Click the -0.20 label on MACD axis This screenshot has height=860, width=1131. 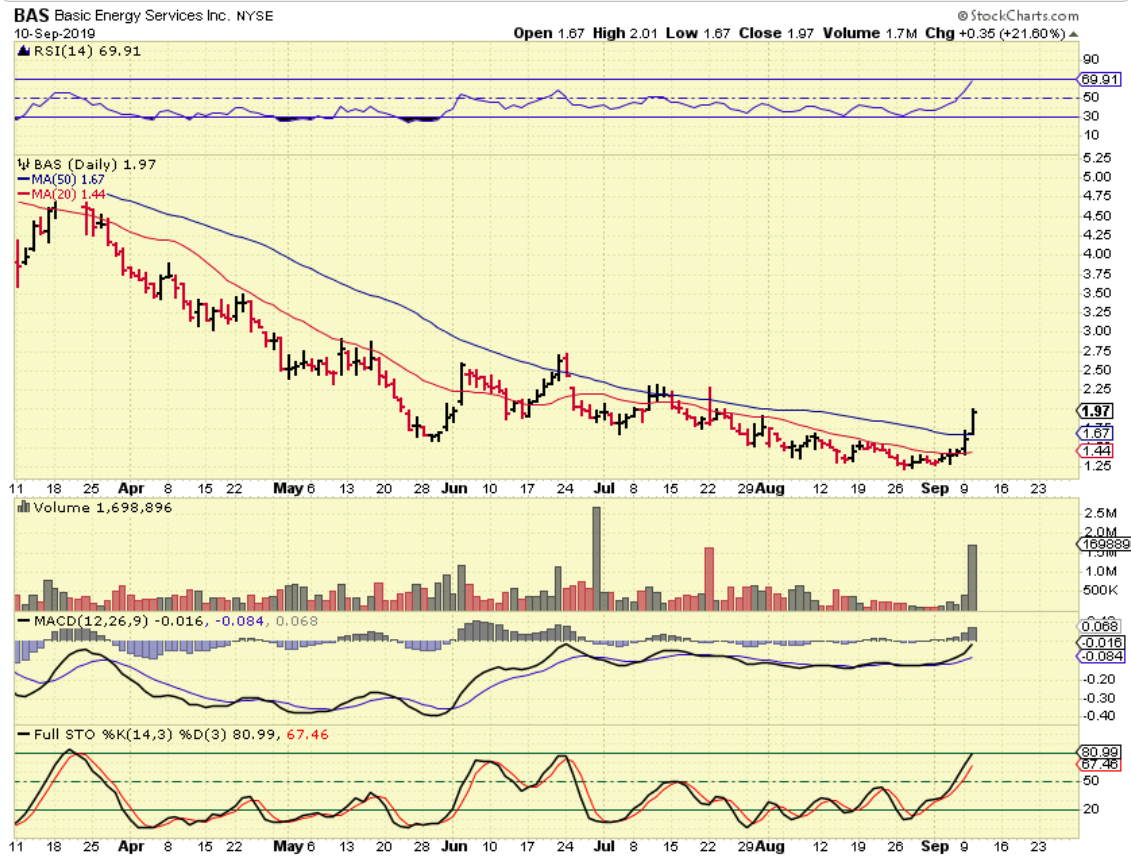1100,680
